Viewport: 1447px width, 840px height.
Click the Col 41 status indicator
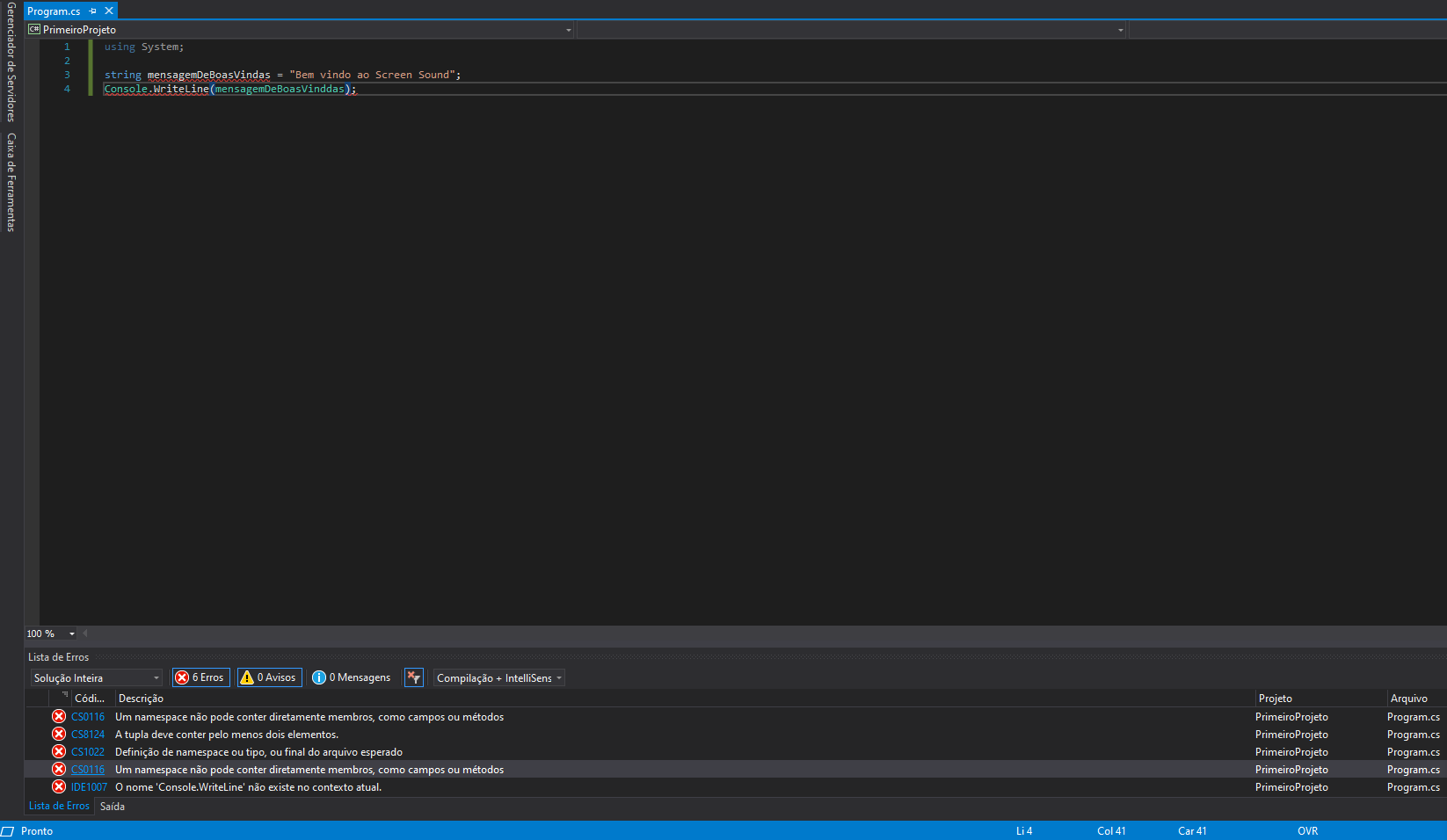pos(1111,831)
